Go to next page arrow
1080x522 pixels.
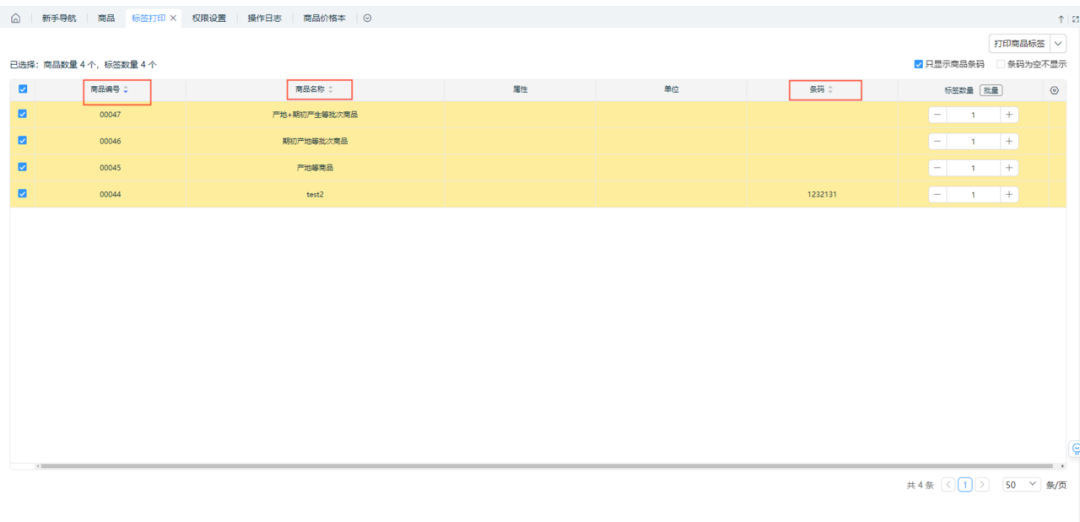pyautogui.click(x=982, y=485)
